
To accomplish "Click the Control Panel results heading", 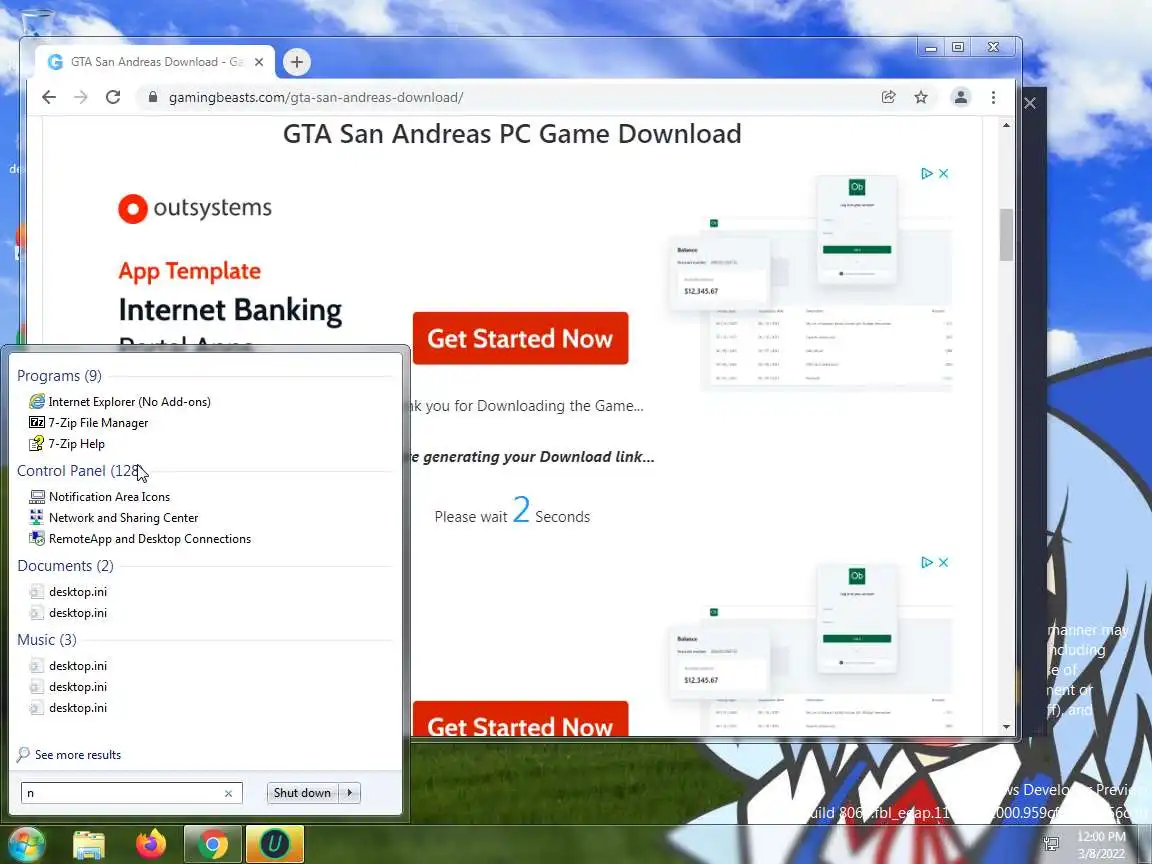I will click(79, 470).
